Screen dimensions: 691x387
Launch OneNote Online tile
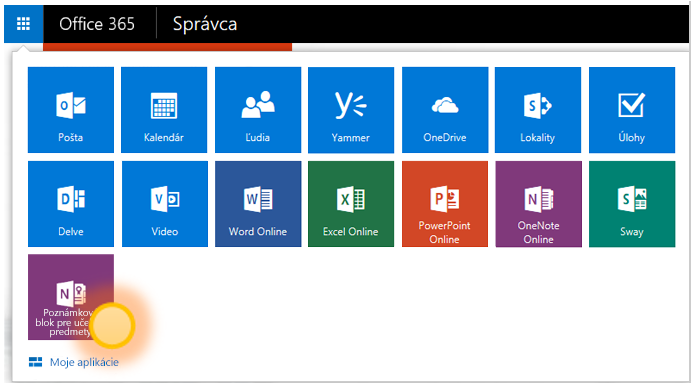538,204
